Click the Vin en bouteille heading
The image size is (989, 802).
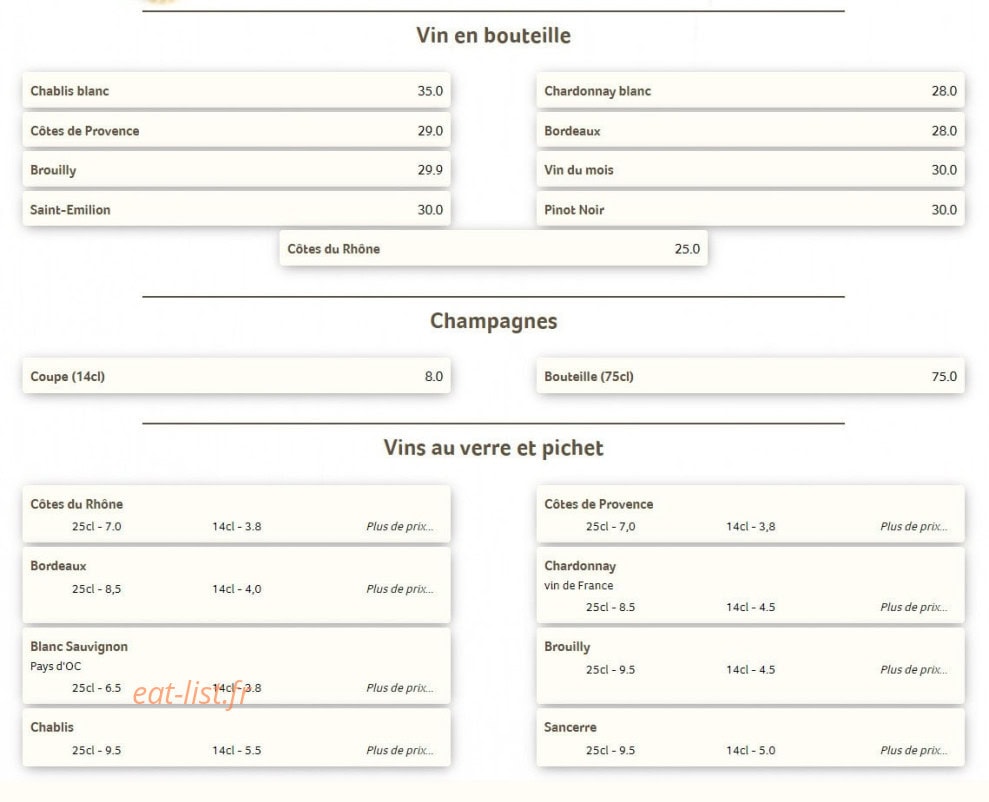tap(494, 35)
